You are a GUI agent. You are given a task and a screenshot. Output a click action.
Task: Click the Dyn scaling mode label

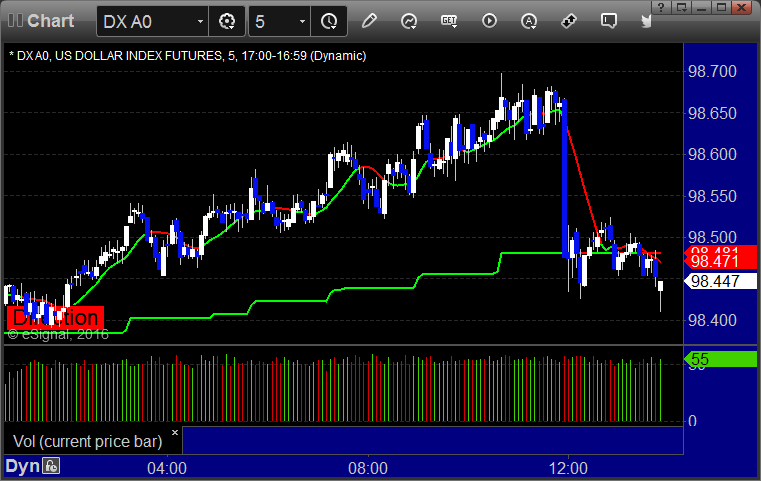coord(22,466)
